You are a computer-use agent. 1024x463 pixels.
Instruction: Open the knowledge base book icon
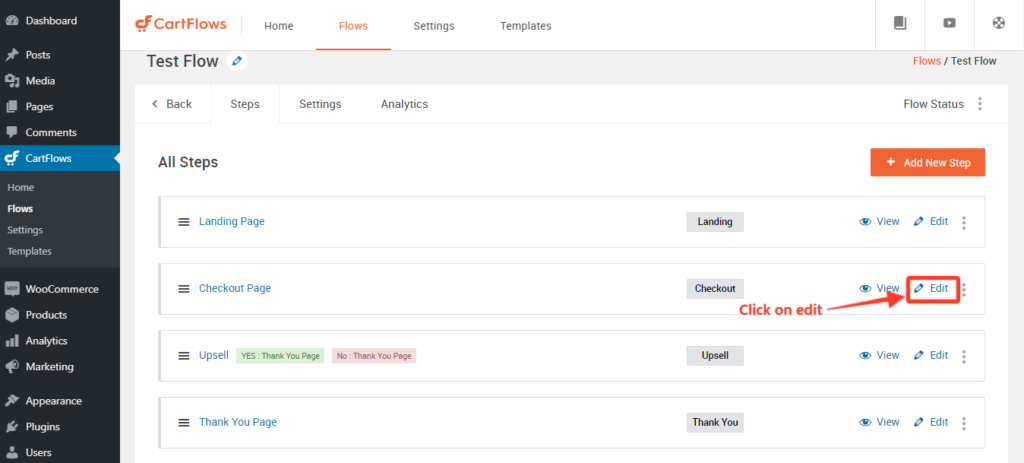(900, 24)
